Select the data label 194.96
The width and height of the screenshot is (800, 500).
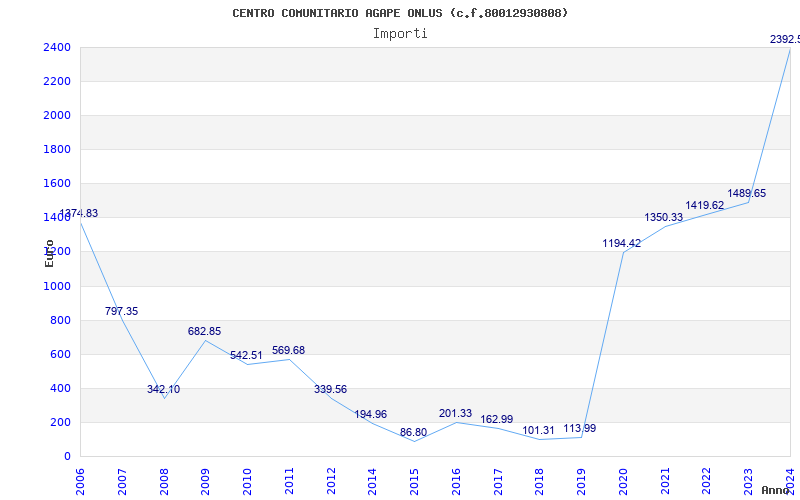click(371, 414)
